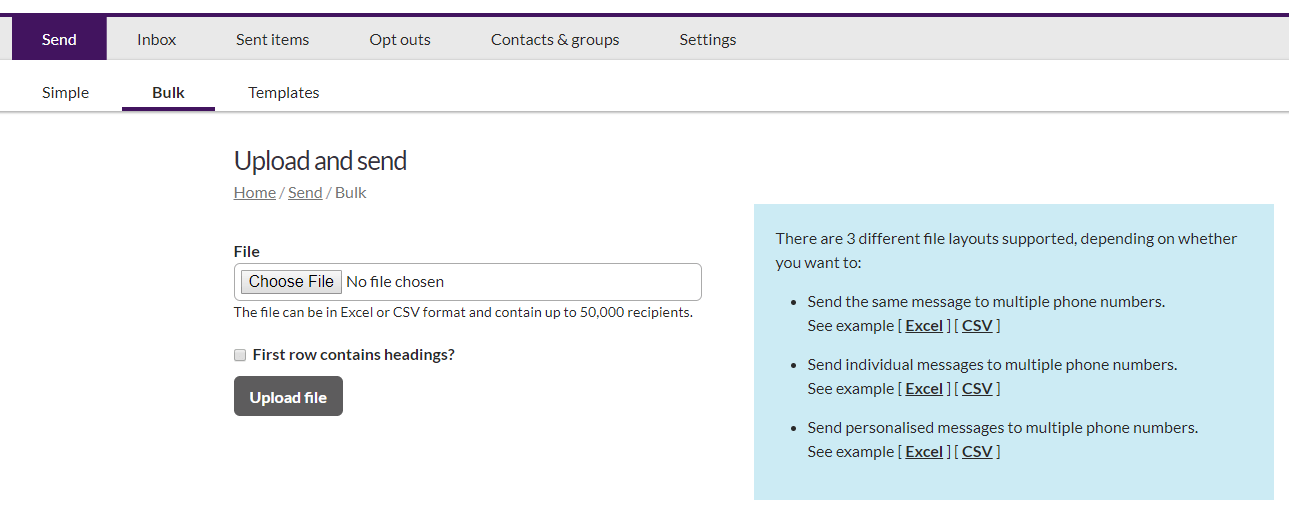
Task: Open CSV example for individual messages layout
Action: pyautogui.click(x=977, y=389)
